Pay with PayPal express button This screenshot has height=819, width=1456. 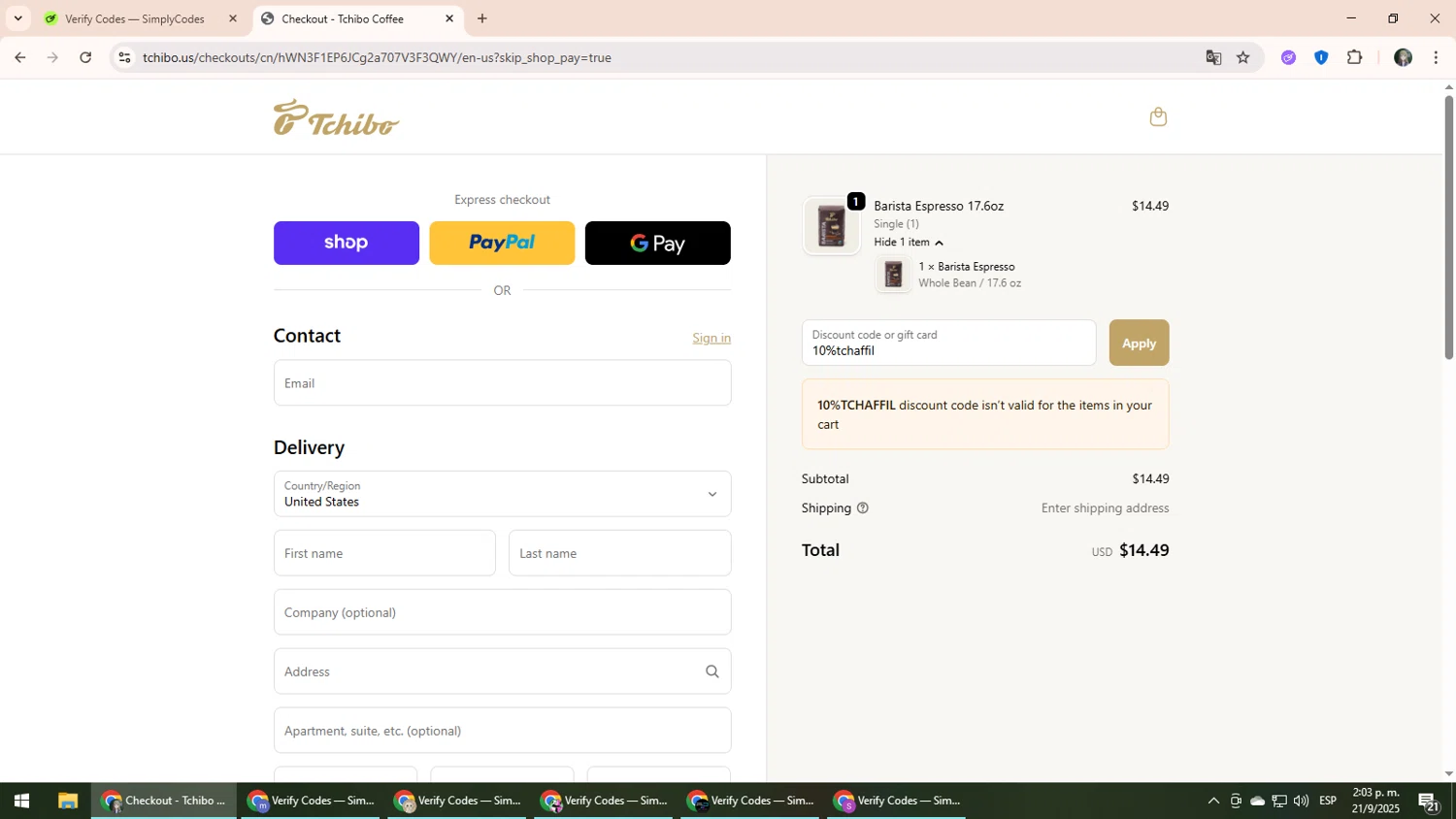click(502, 243)
